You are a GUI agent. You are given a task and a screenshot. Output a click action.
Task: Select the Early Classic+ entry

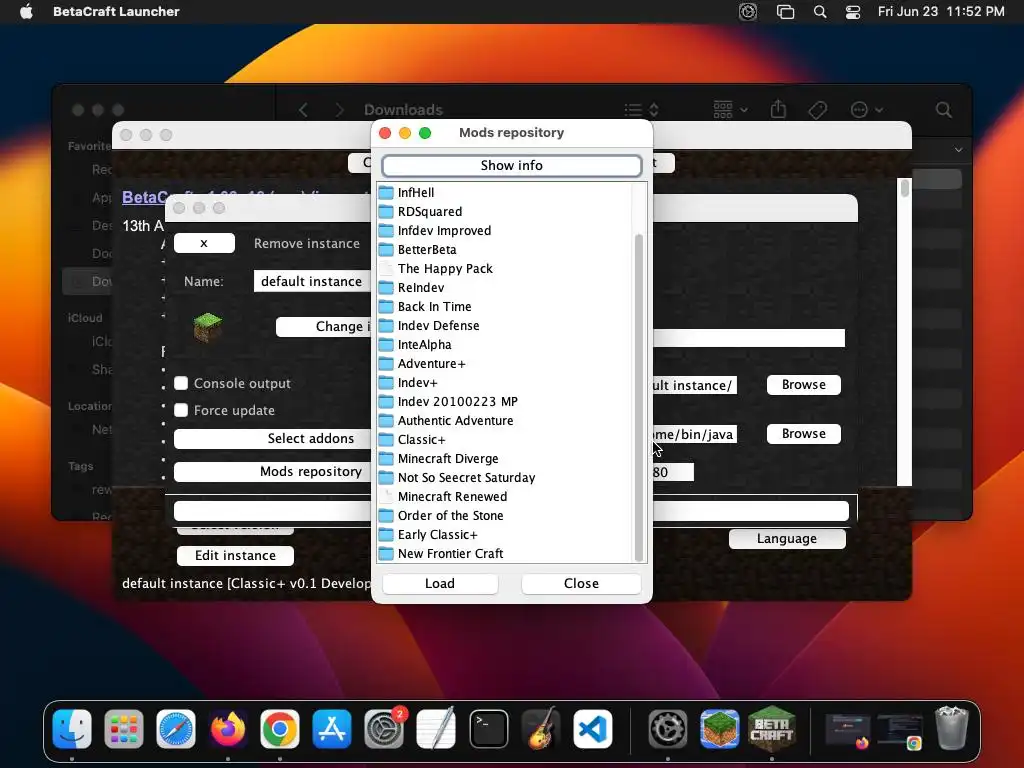(x=438, y=534)
